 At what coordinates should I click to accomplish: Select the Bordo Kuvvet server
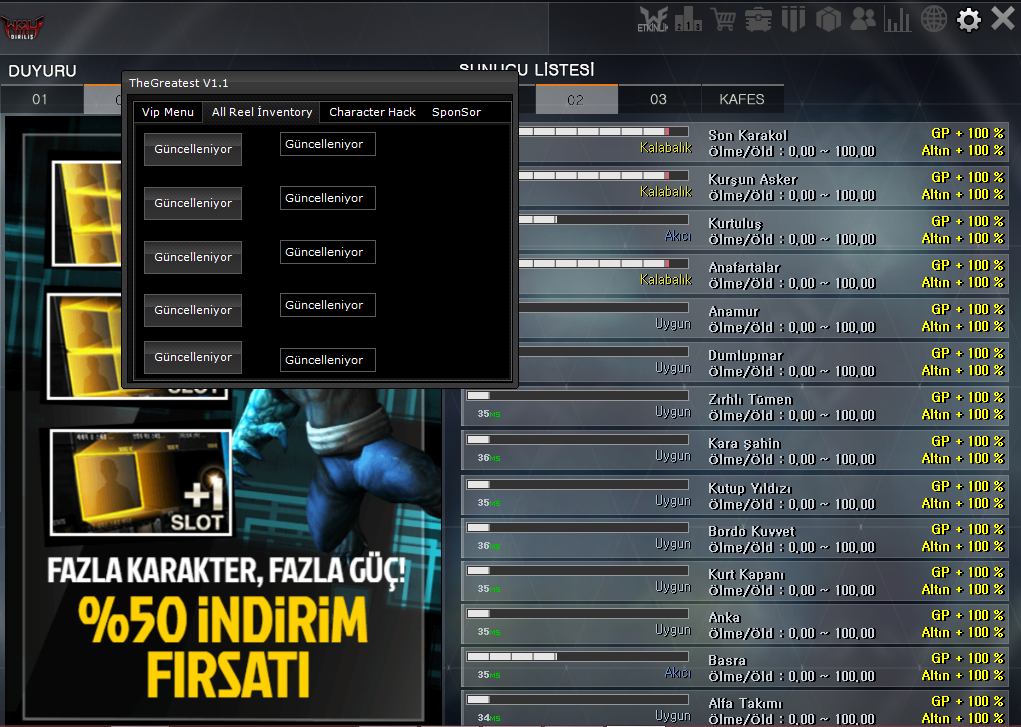tap(734, 538)
